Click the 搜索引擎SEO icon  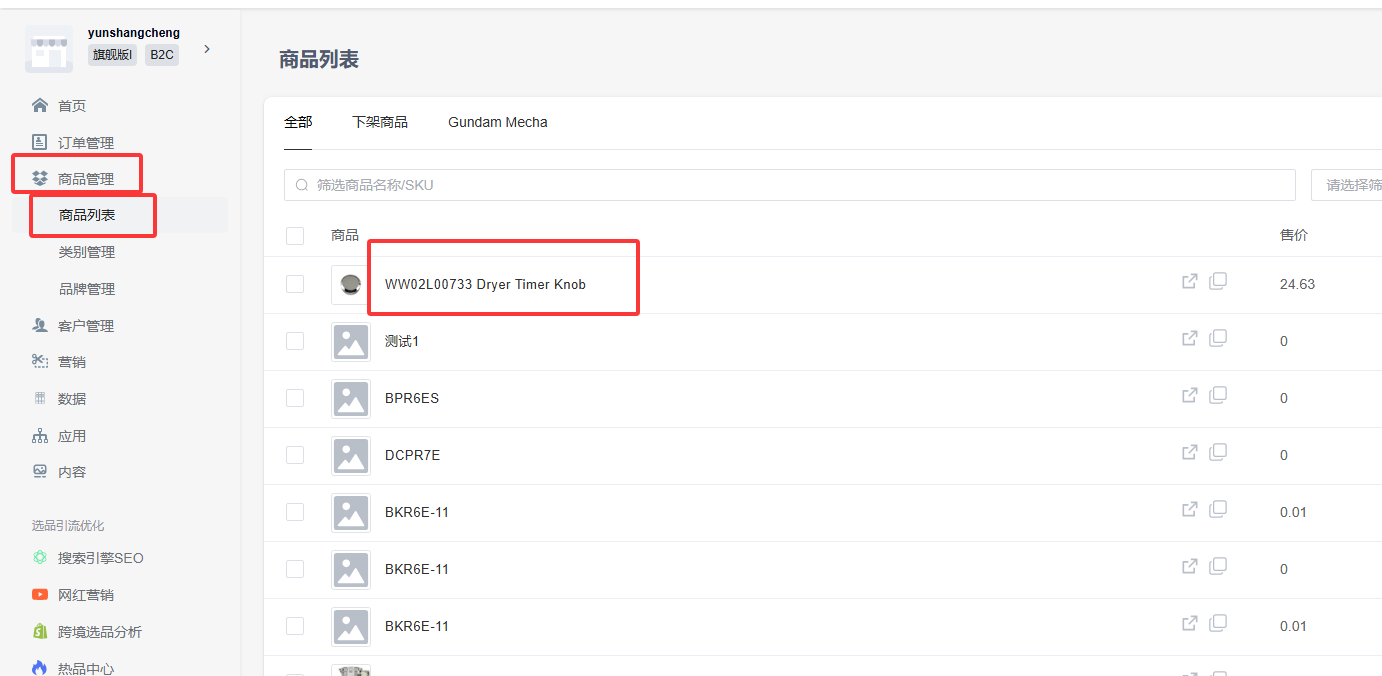(x=40, y=558)
